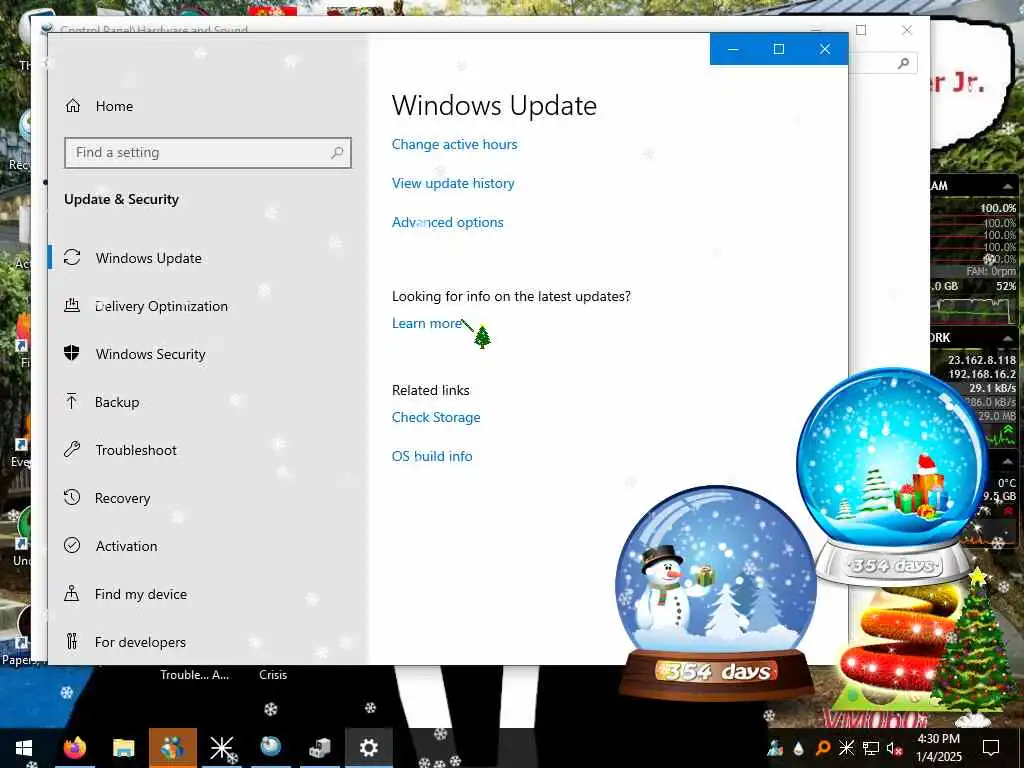Click the Crisis desktop icon label

pyautogui.click(x=273, y=675)
